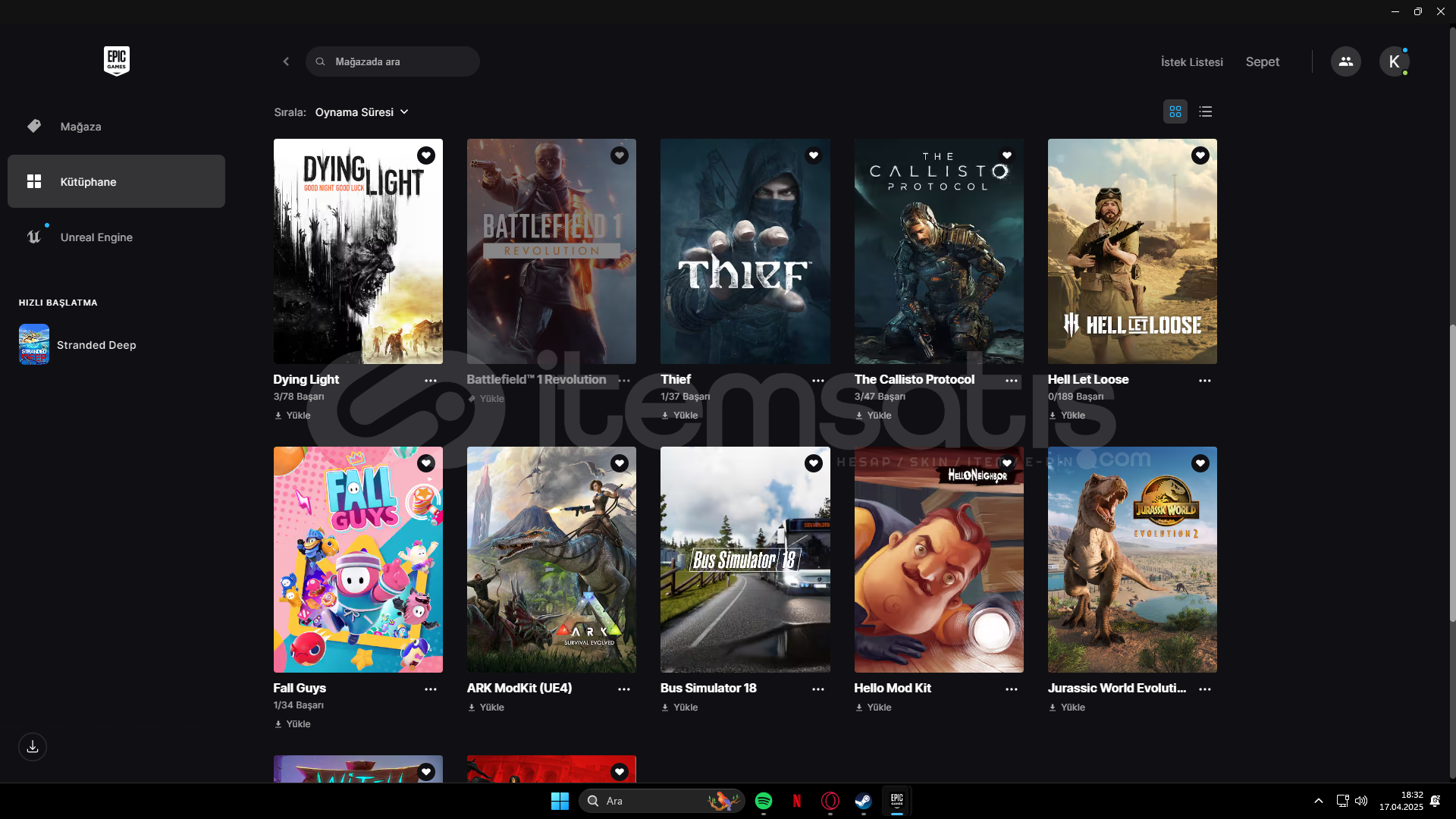Open Windows Start menu
Image resolution: width=1456 pixels, height=819 pixels.
(x=560, y=801)
